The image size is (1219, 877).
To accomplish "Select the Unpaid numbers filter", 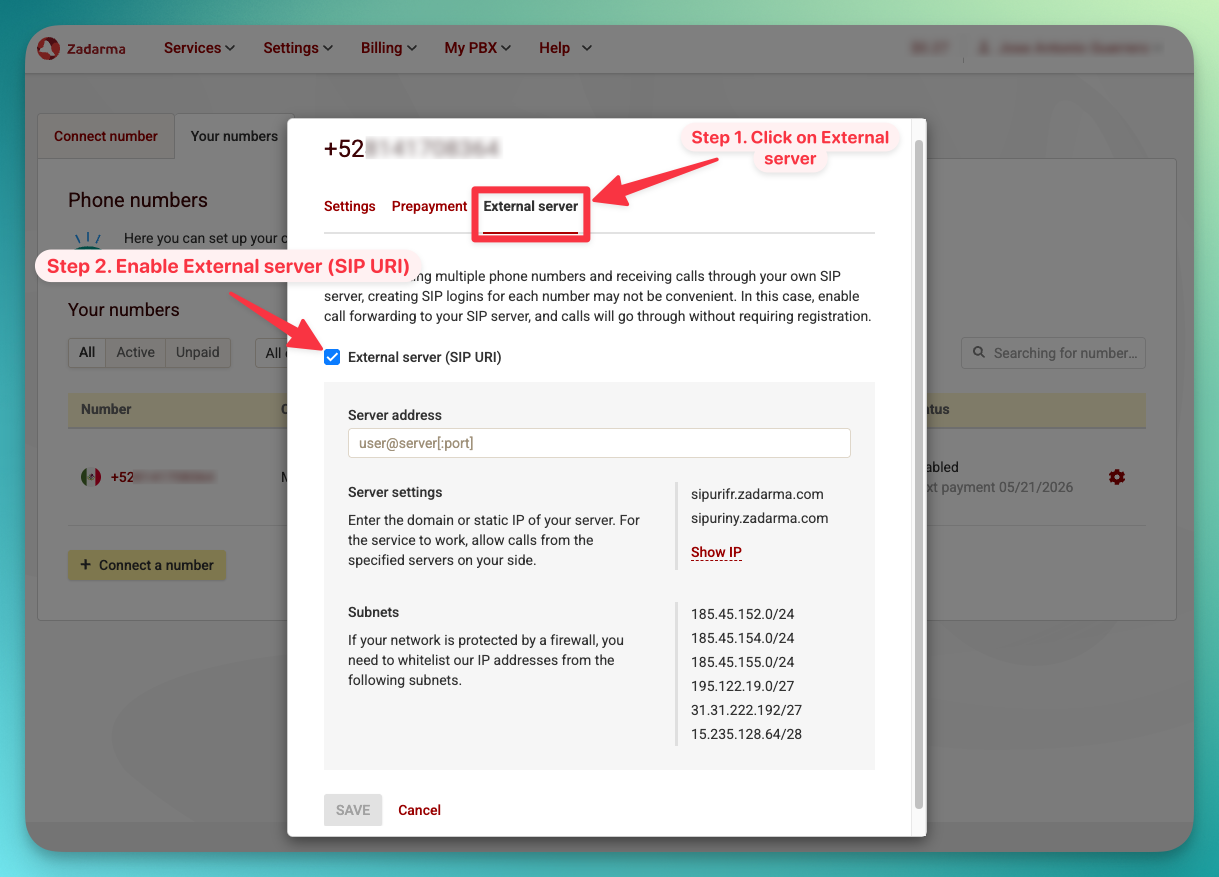I will [197, 352].
